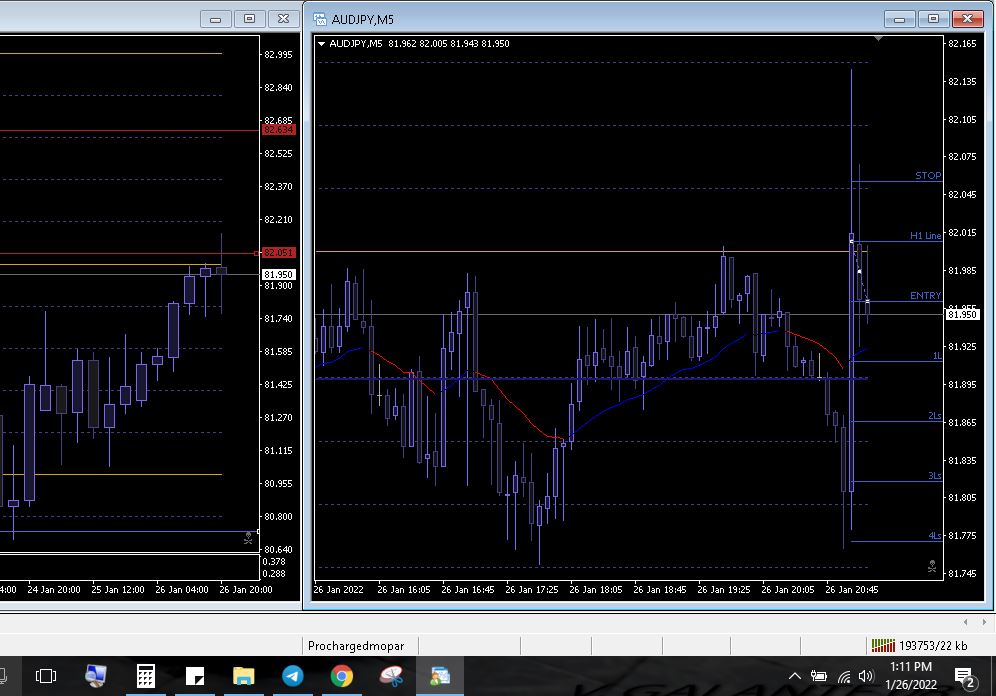Viewport: 996px width, 696px height.
Task: Click the Prochargedmopar profile in status bar
Action: pyautogui.click(x=356, y=646)
